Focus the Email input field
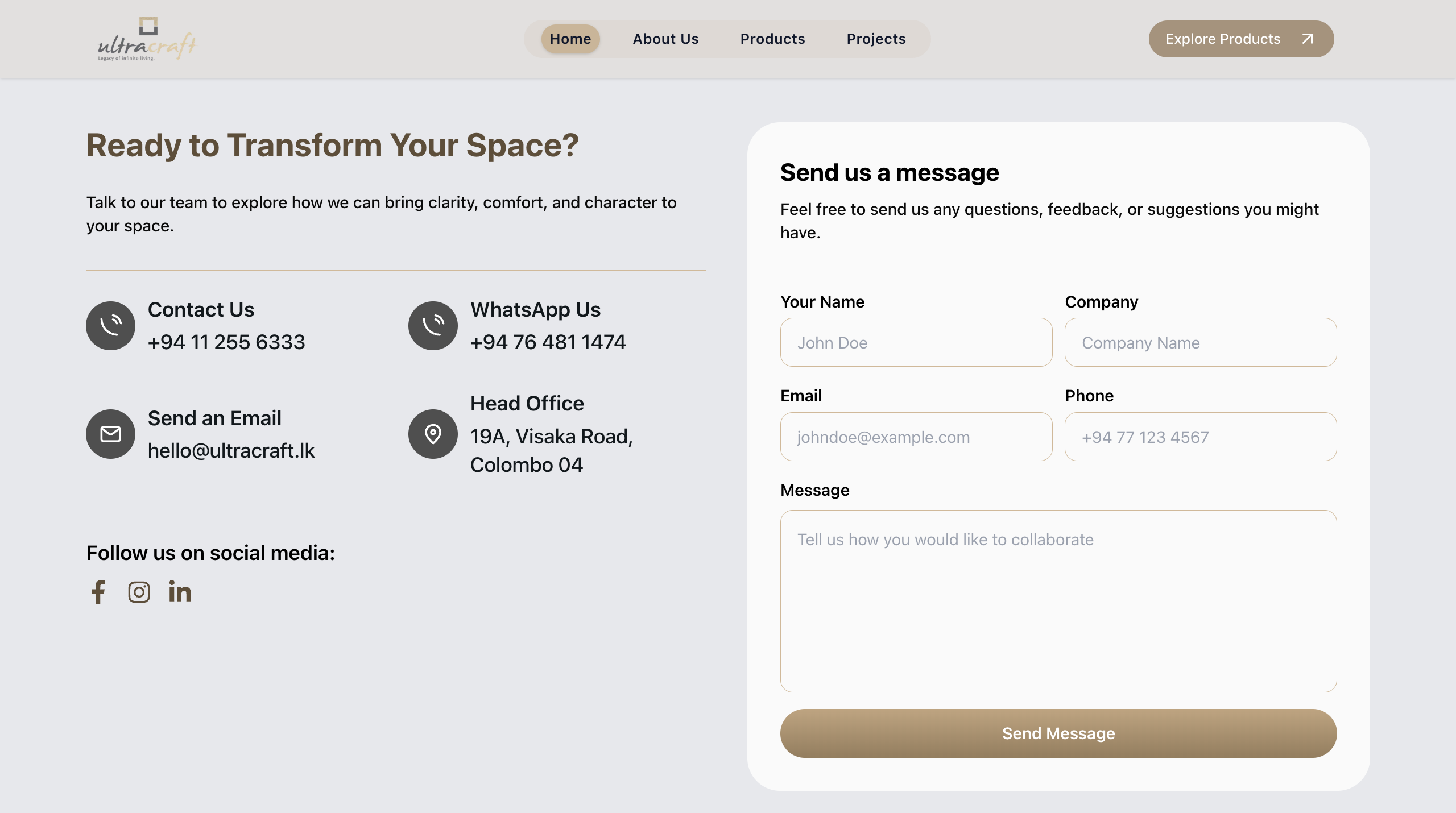Screen dimensions: 1456x813 point(916,437)
